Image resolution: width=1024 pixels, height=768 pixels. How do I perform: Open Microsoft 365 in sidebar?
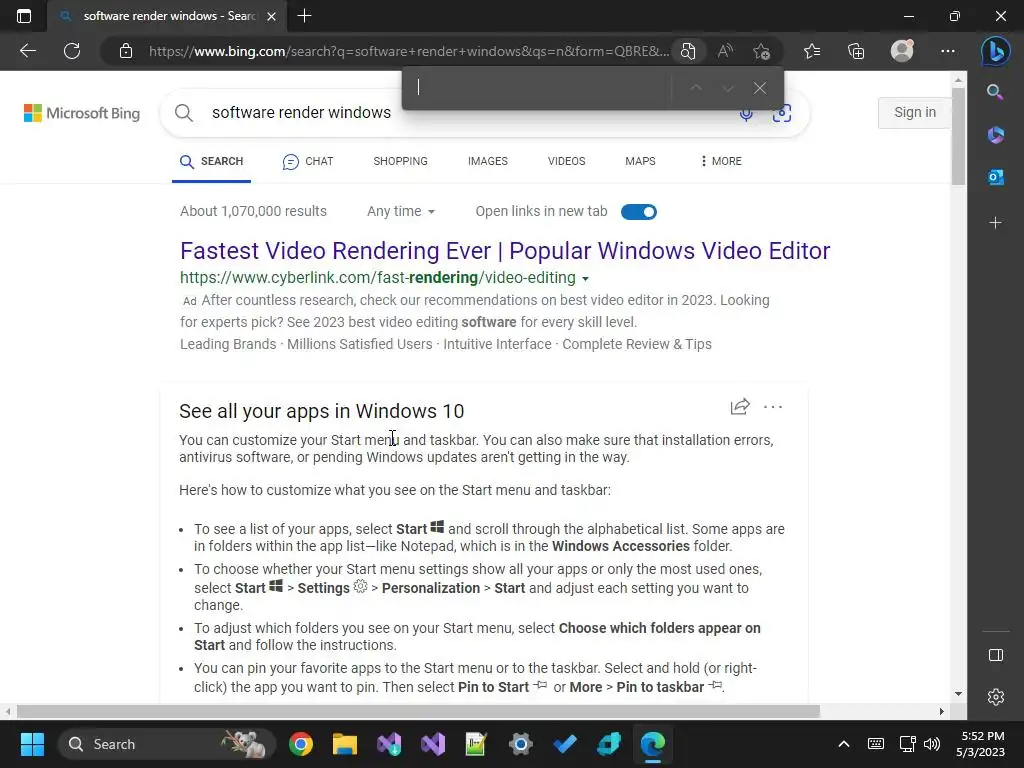995,135
